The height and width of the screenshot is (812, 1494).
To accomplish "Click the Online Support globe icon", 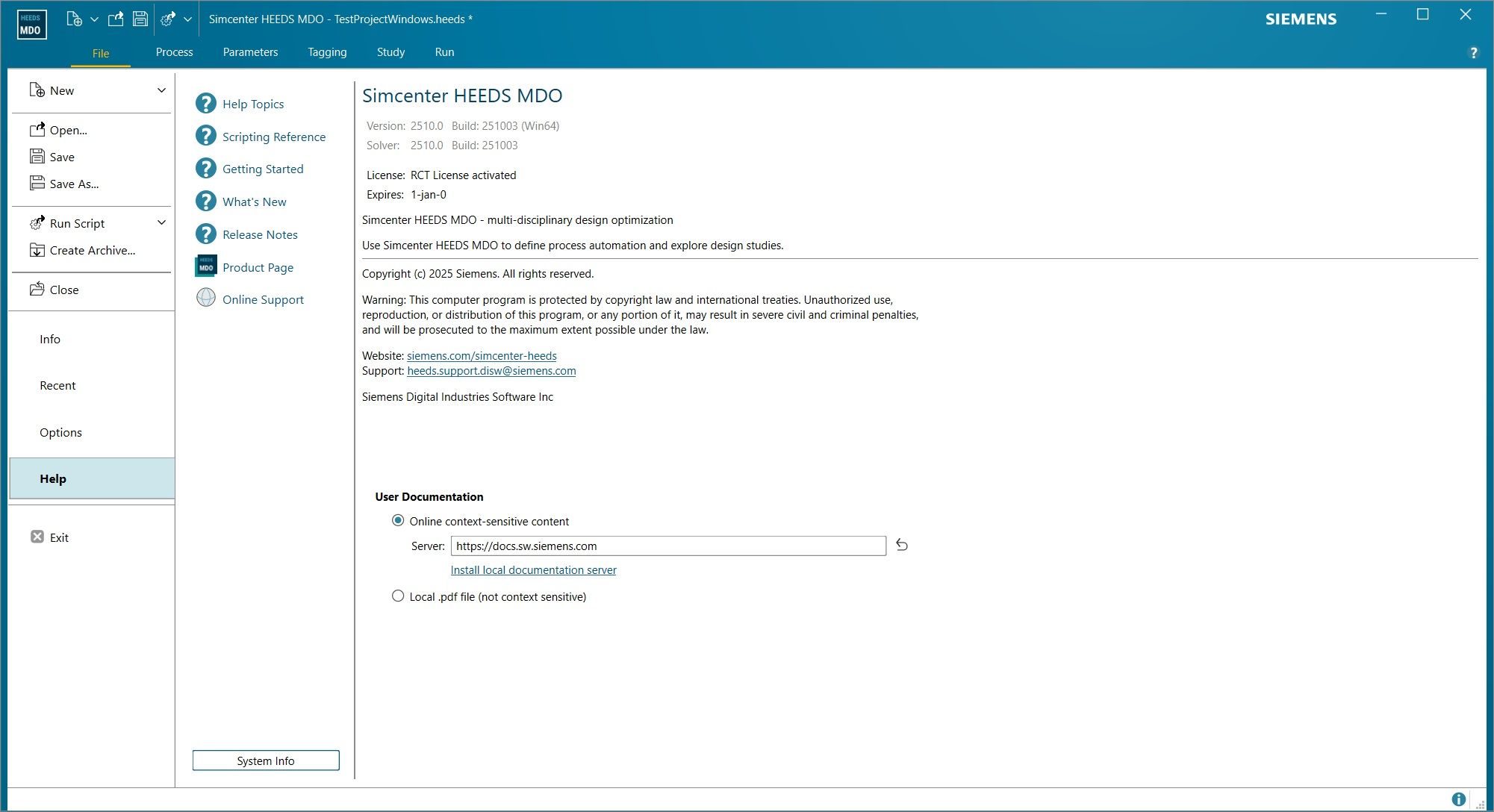I will [x=206, y=298].
